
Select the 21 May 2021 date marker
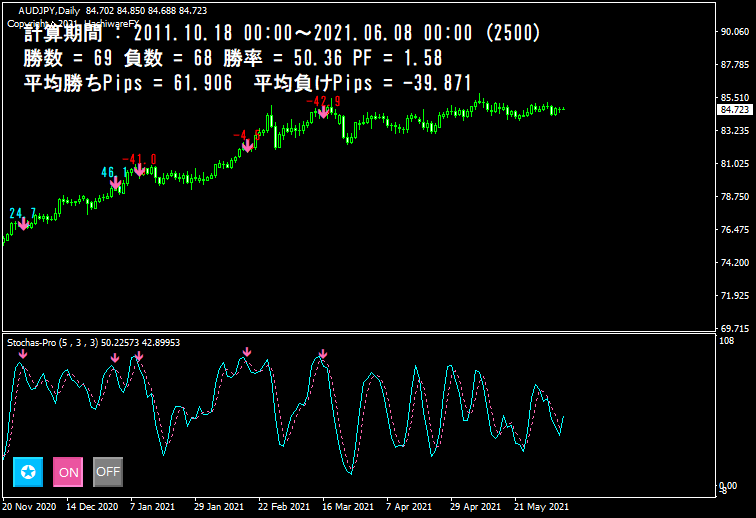(541, 506)
